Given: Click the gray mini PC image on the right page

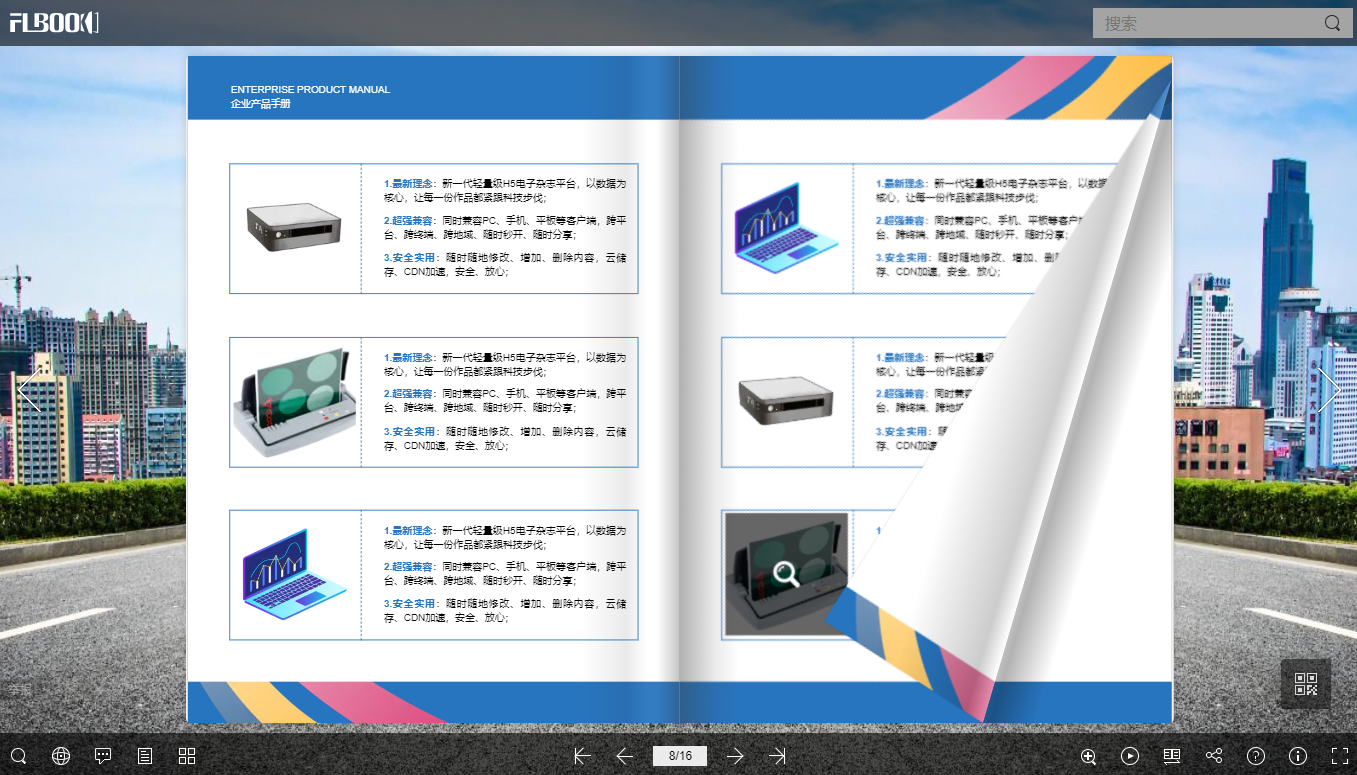Looking at the screenshot, I should pos(787,402).
